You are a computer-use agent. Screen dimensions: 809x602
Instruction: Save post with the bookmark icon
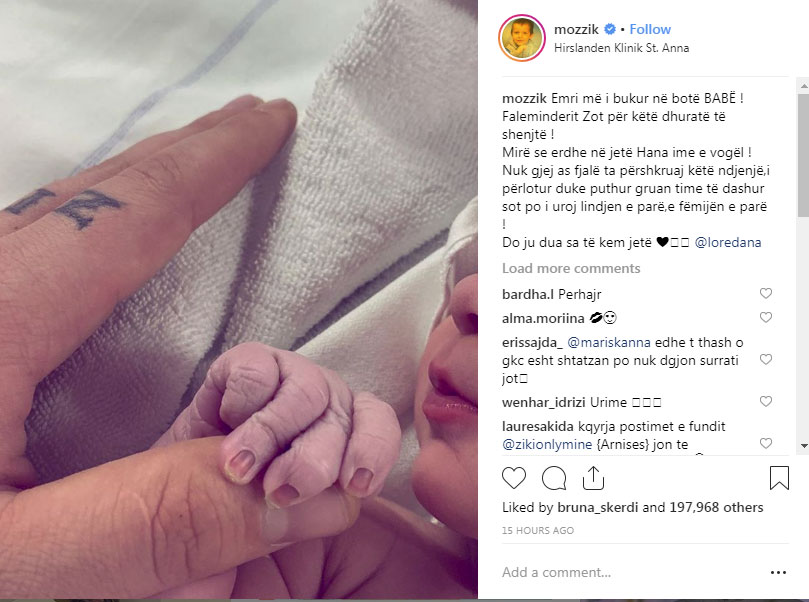(779, 478)
